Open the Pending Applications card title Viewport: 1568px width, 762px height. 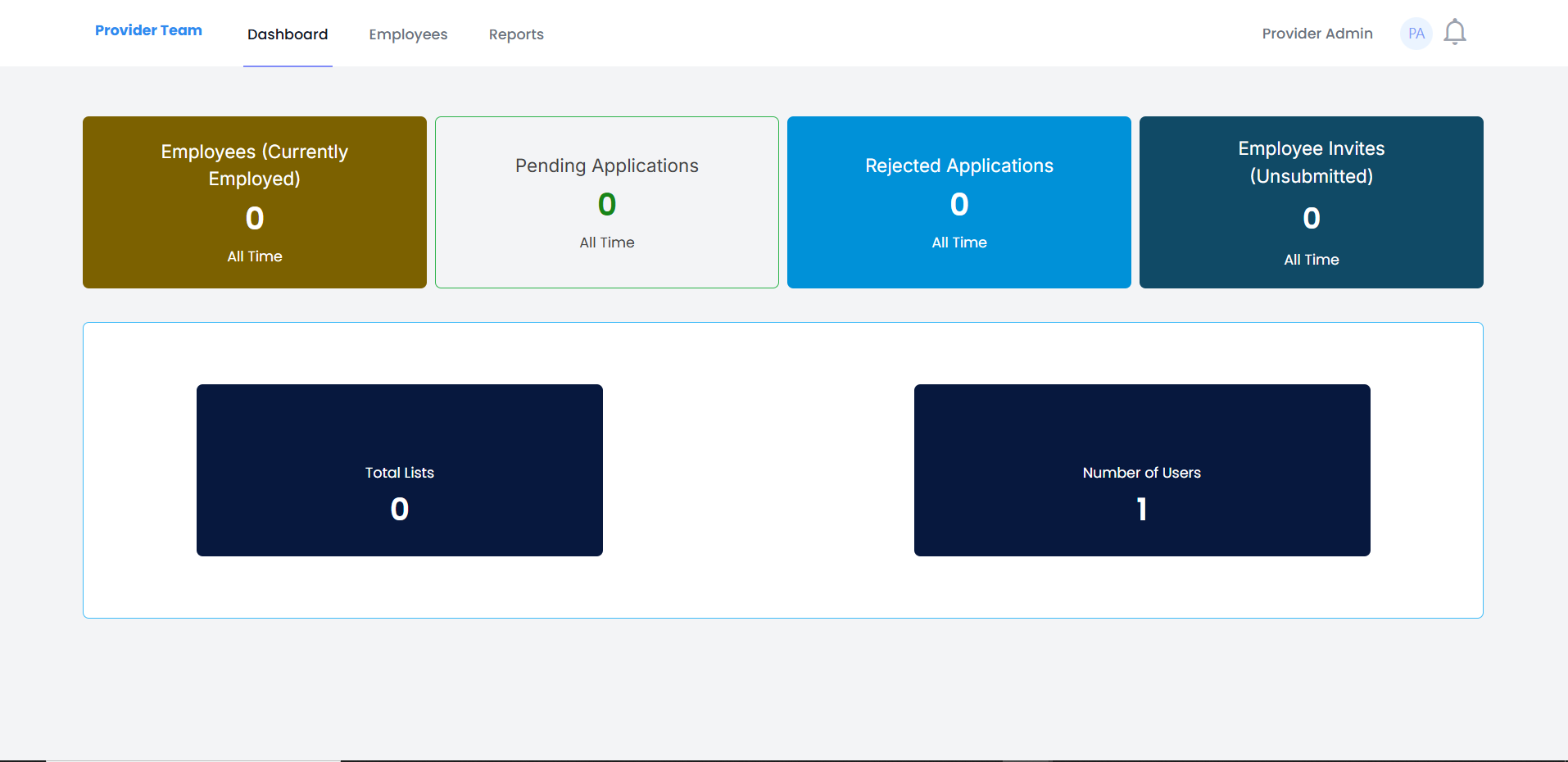click(x=606, y=166)
